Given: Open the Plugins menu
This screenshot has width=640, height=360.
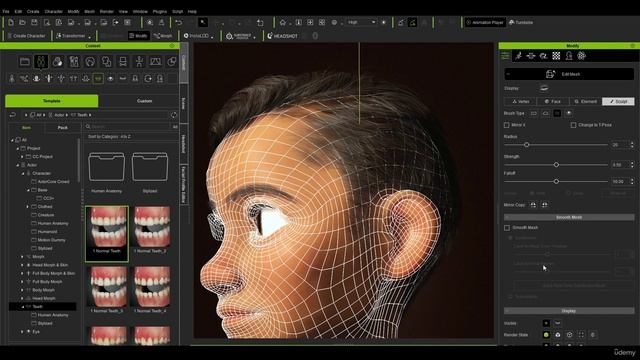Looking at the screenshot, I should [160, 11].
